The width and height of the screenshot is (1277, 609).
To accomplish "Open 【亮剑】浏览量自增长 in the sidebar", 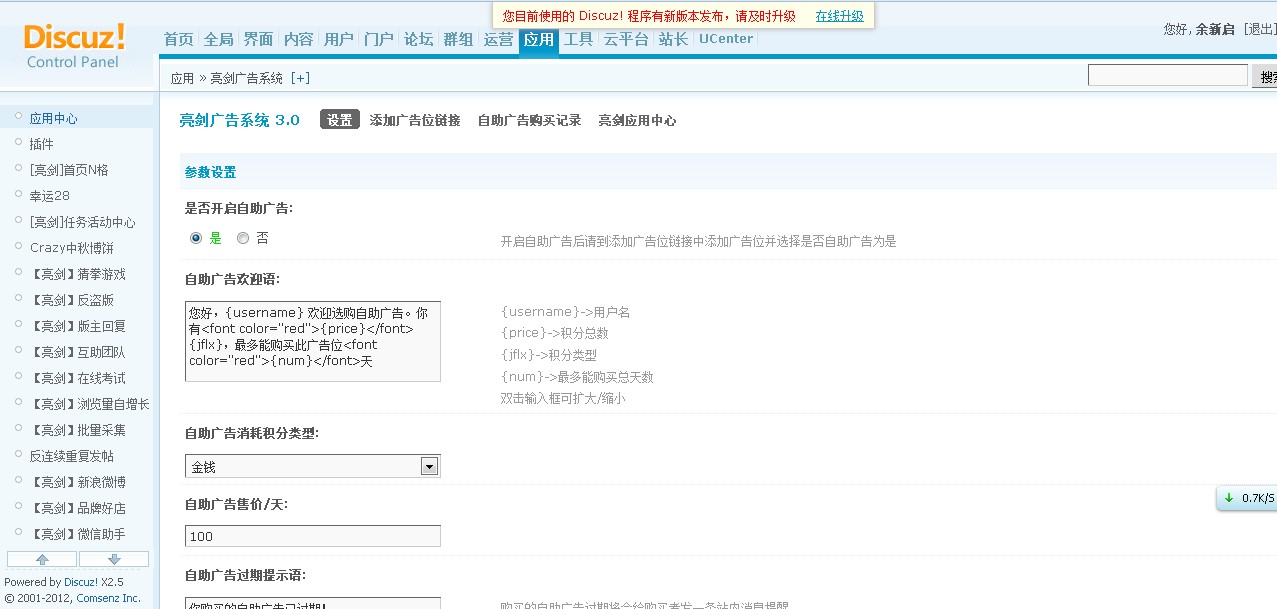I will [x=90, y=404].
